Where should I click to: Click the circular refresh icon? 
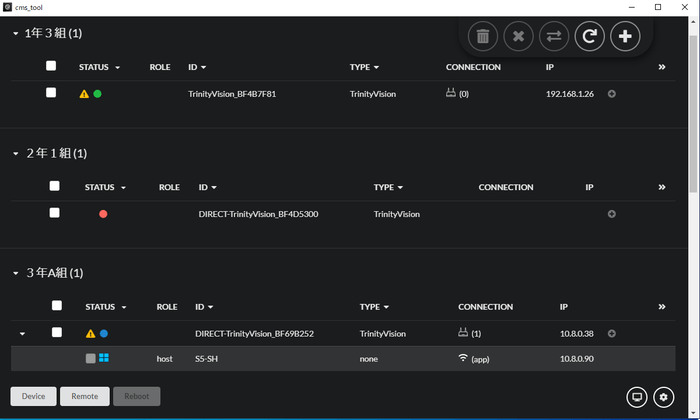click(590, 37)
